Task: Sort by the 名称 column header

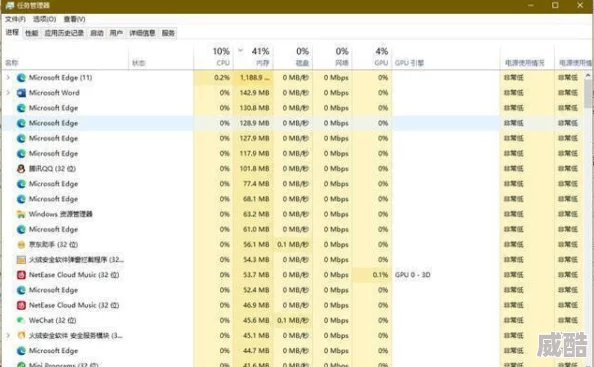Action: pos(65,57)
